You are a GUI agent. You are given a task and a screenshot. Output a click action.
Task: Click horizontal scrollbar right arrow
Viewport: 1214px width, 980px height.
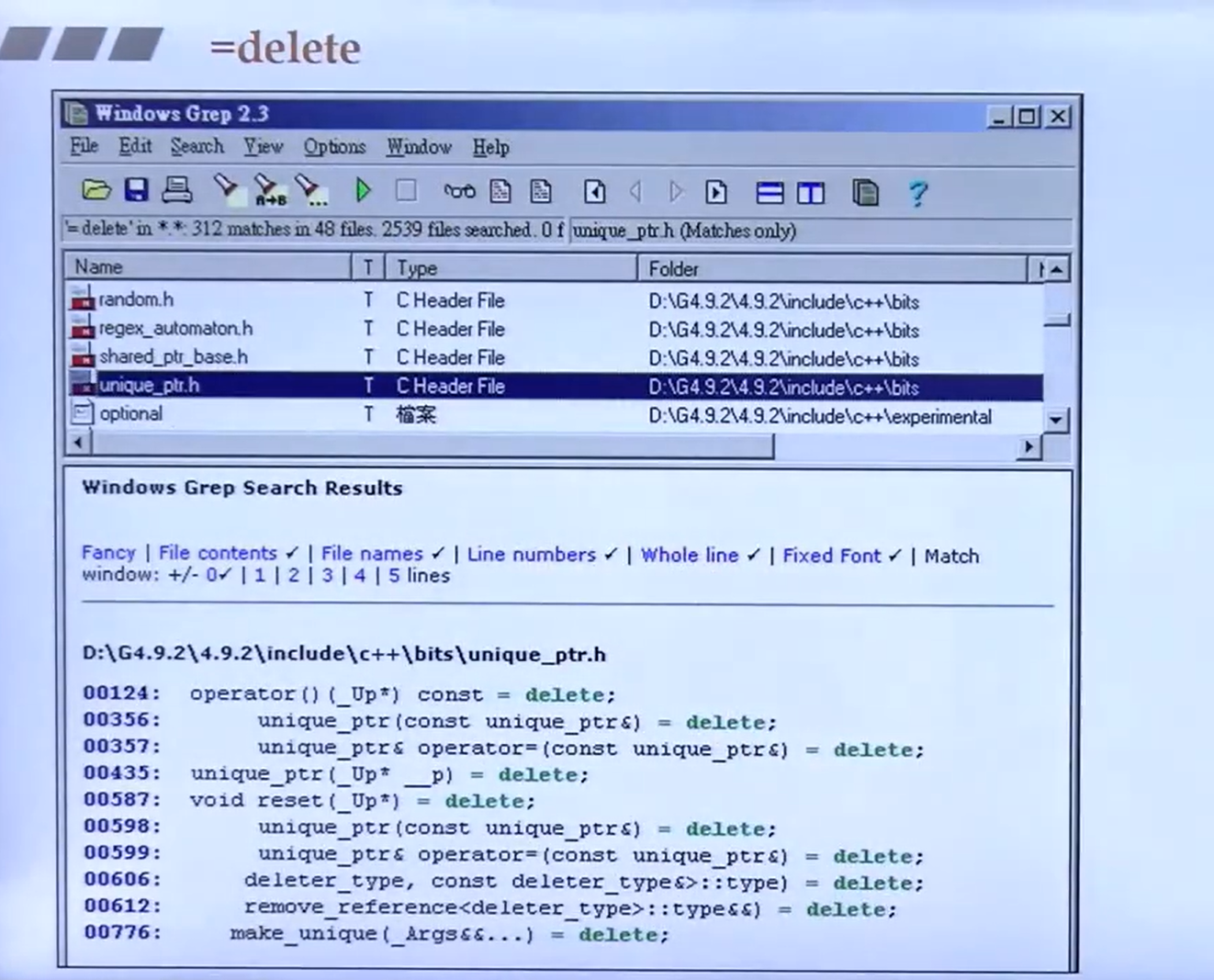(x=1029, y=446)
